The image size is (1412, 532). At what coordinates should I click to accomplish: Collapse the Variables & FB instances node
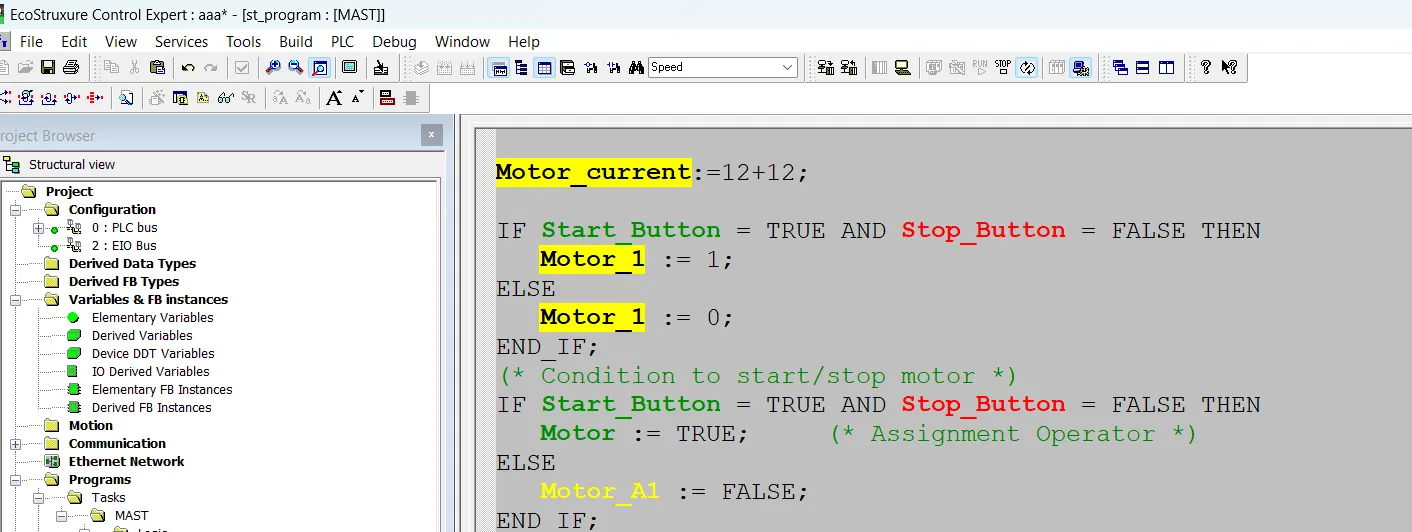16,300
